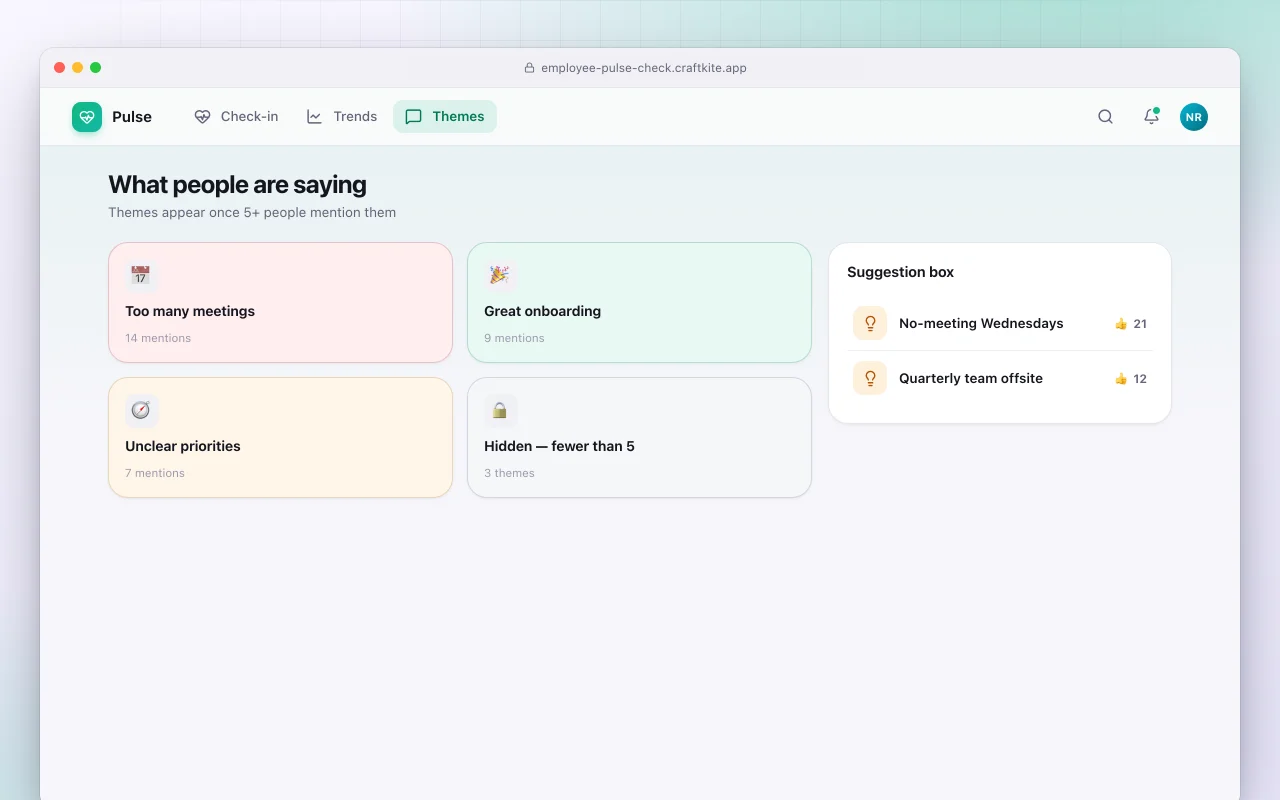Click the party popper icon on Great onboarding
The width and height of the screenshot is (1280, 800).
(500, 275)
